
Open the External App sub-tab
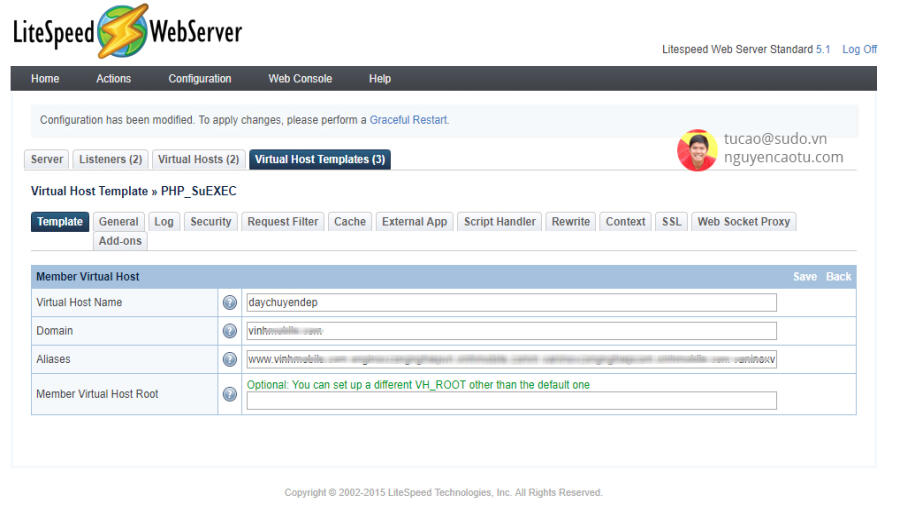(x=415, y=222)
